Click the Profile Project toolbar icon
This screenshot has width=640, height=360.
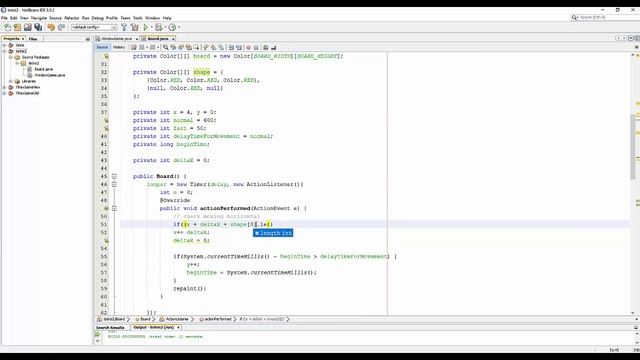(x=172, y=27)
